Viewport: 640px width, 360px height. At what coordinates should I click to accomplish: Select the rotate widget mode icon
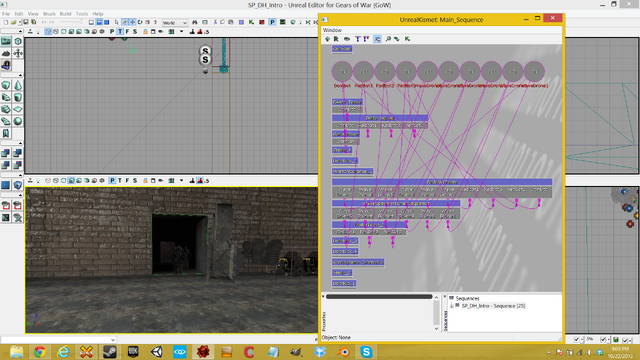(x=140, y=22)
